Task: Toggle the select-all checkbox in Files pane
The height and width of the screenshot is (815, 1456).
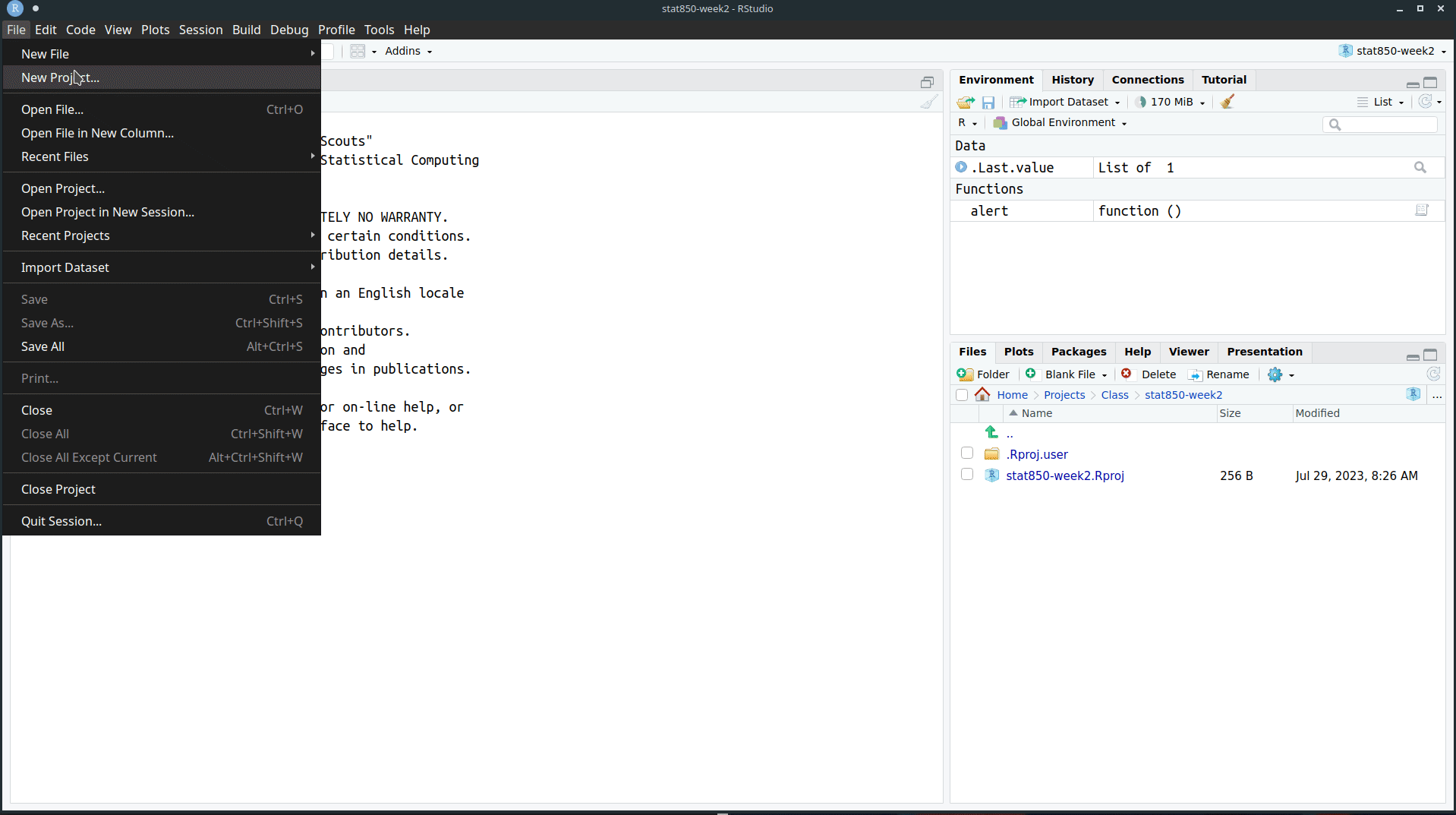Action: [x=961, y=395]
